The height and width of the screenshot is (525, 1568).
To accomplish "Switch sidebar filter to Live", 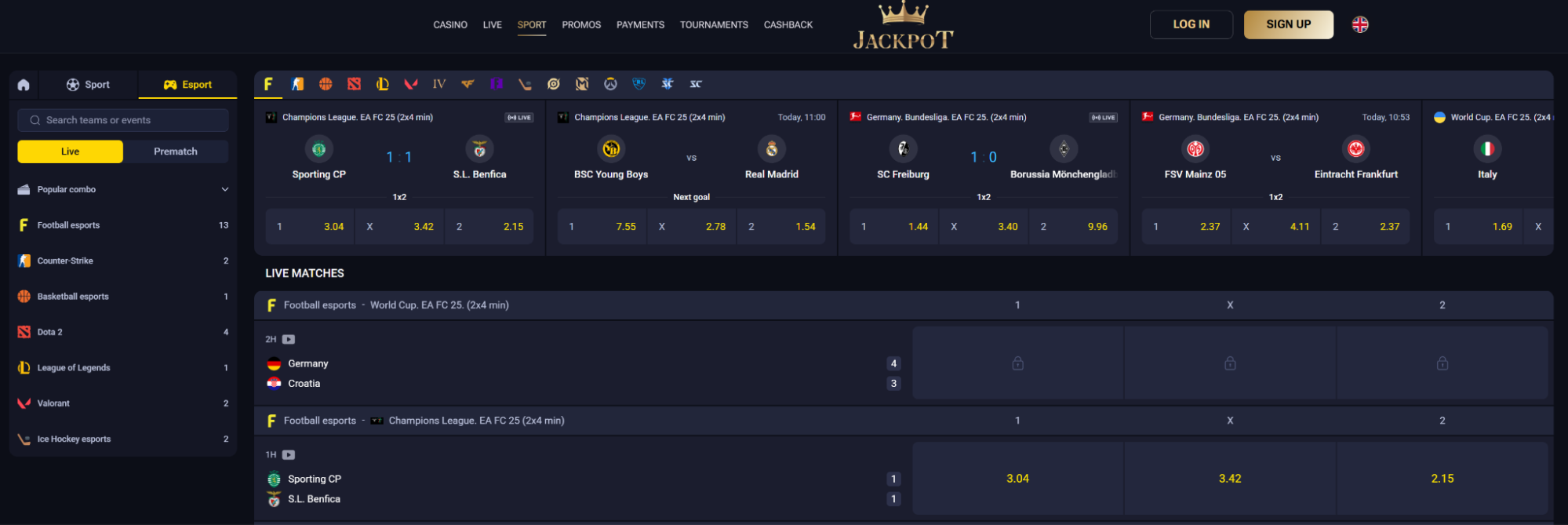I will pyautogui.click(x=71, y=151).
